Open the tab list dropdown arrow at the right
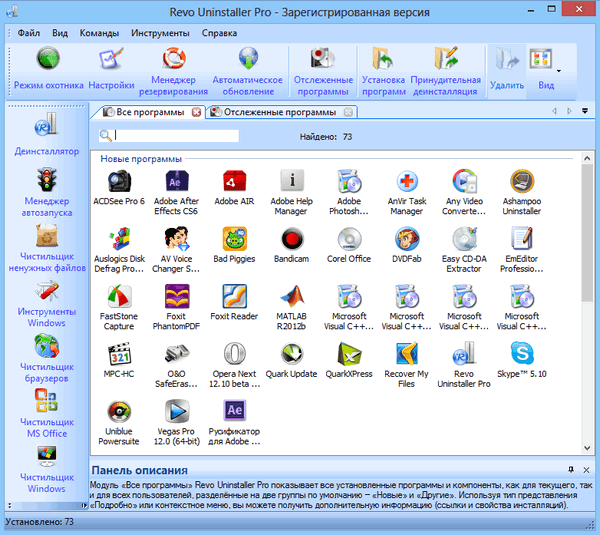Viewport: 600px width, 535px height. tap(583, 112)
